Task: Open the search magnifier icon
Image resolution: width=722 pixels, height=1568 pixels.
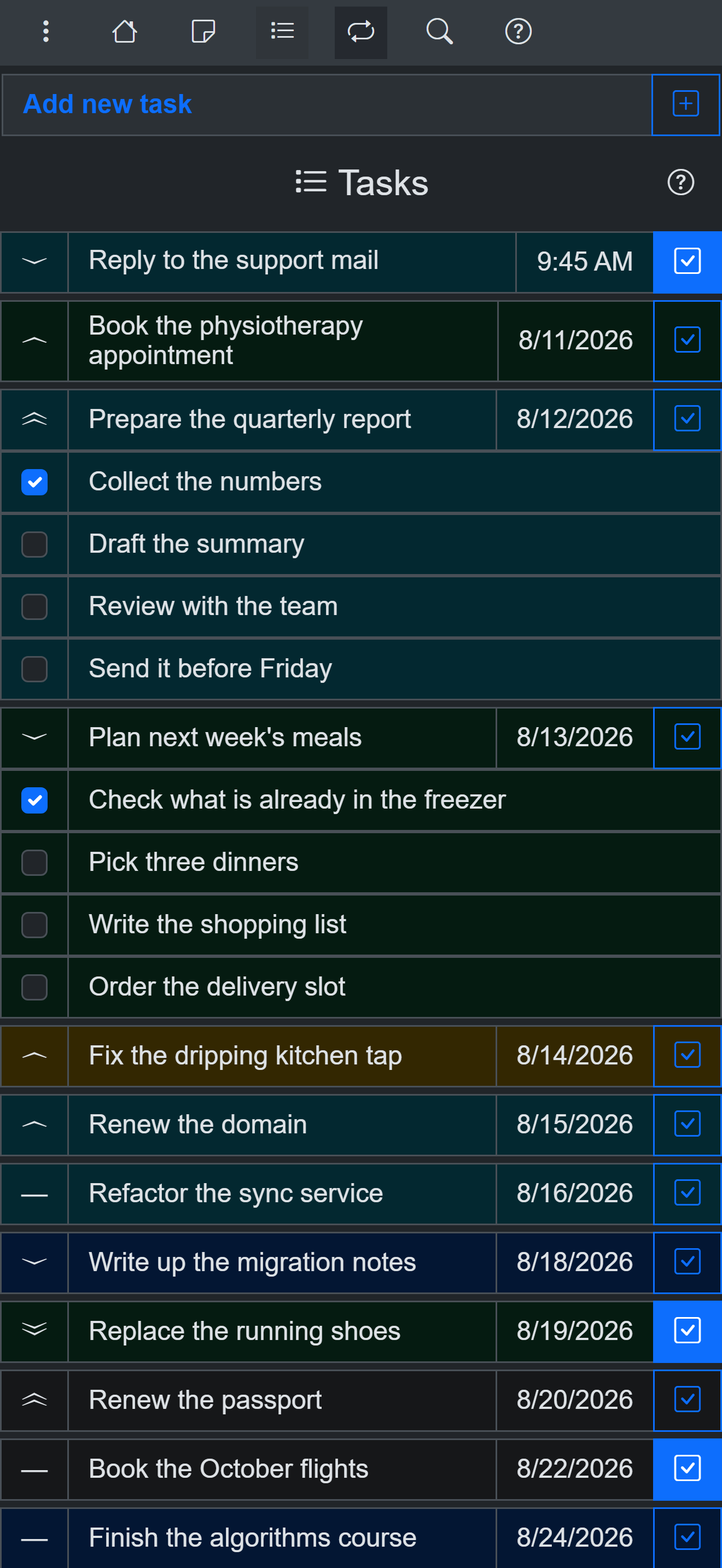Action: coord(439,32)
